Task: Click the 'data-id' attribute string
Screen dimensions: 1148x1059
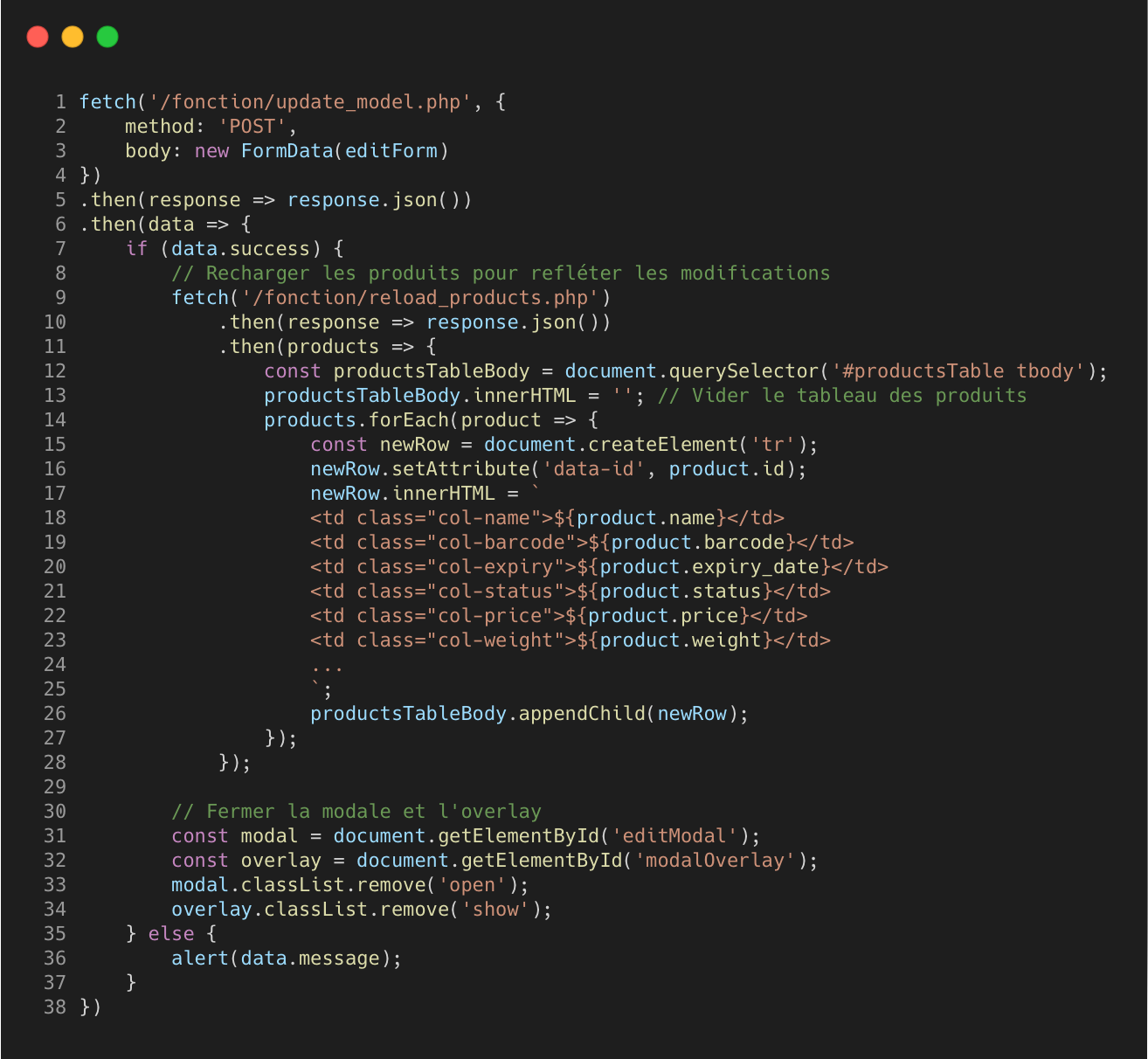Action: (x=593, y=469)
